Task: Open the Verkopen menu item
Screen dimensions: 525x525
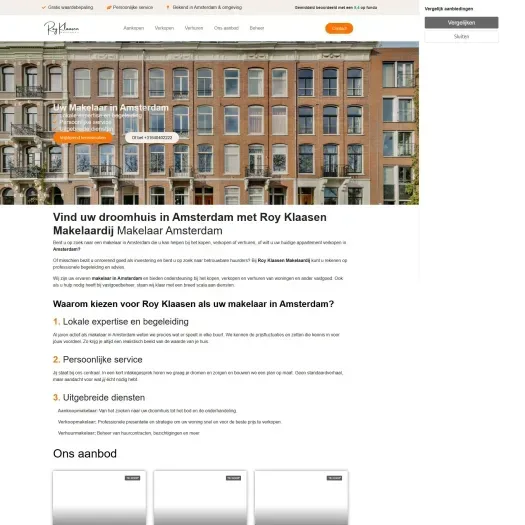Action: point(164,28)
